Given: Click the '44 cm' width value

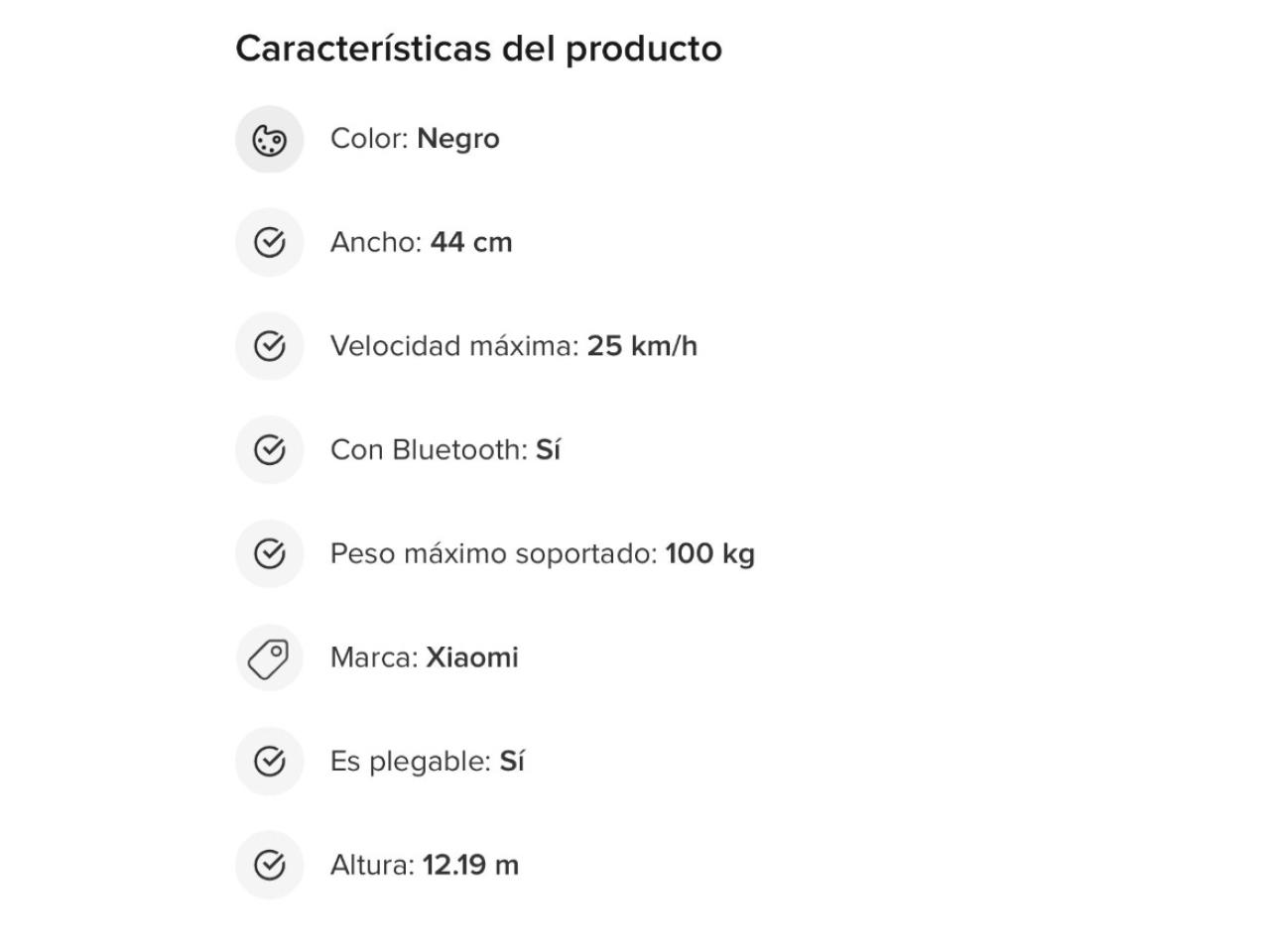Looking at the screenshot, I should click(471, 243).
